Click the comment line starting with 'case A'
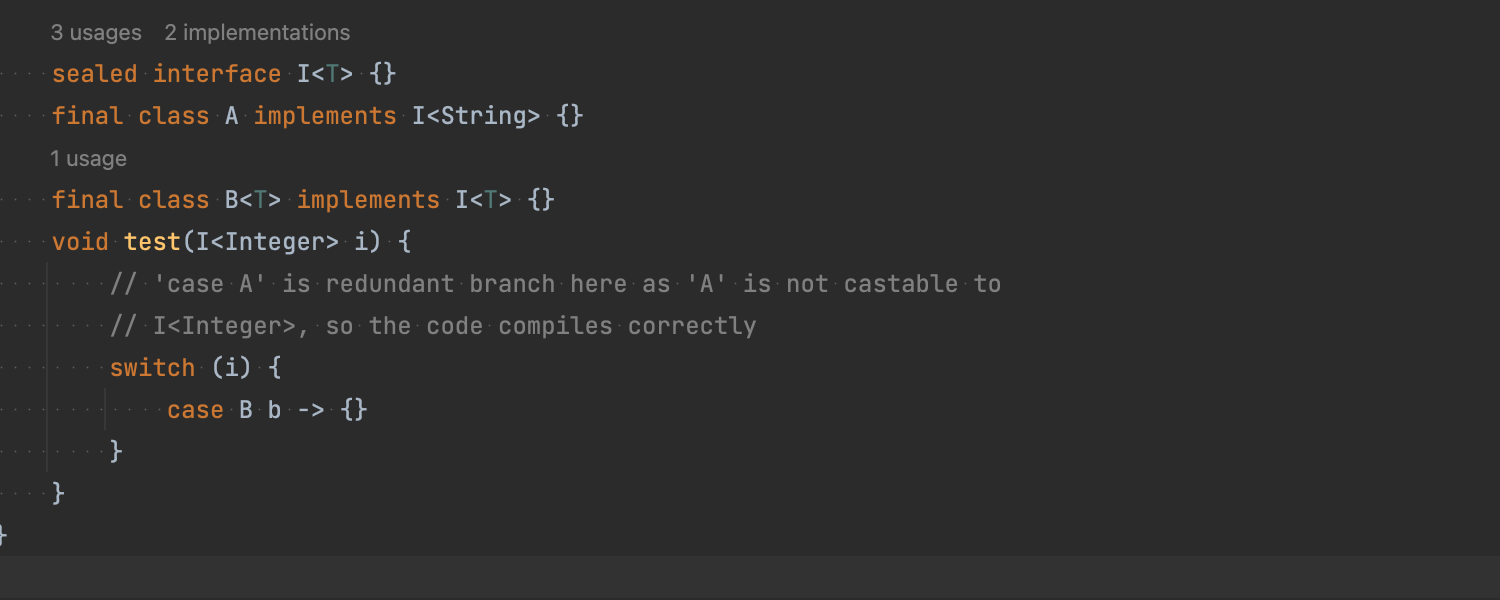This screenshot has width=1500, height=600. [x=555, y=285]
